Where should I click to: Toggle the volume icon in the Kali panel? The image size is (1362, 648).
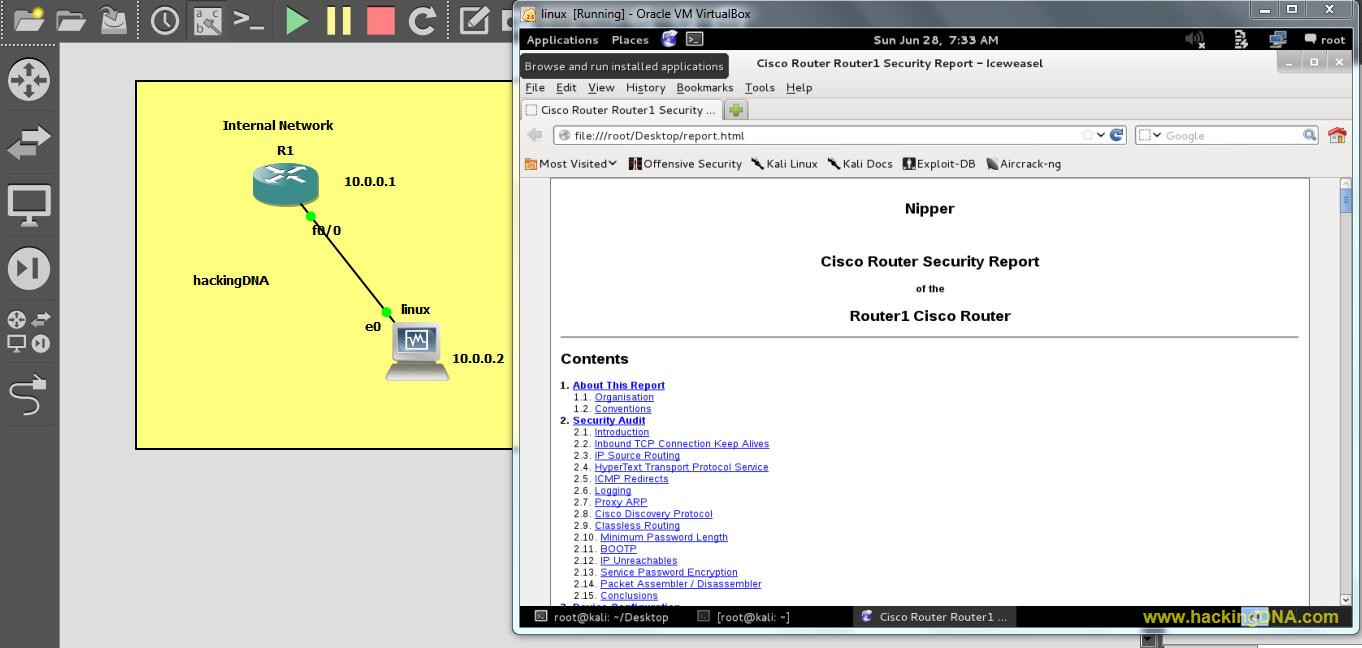1194,40
